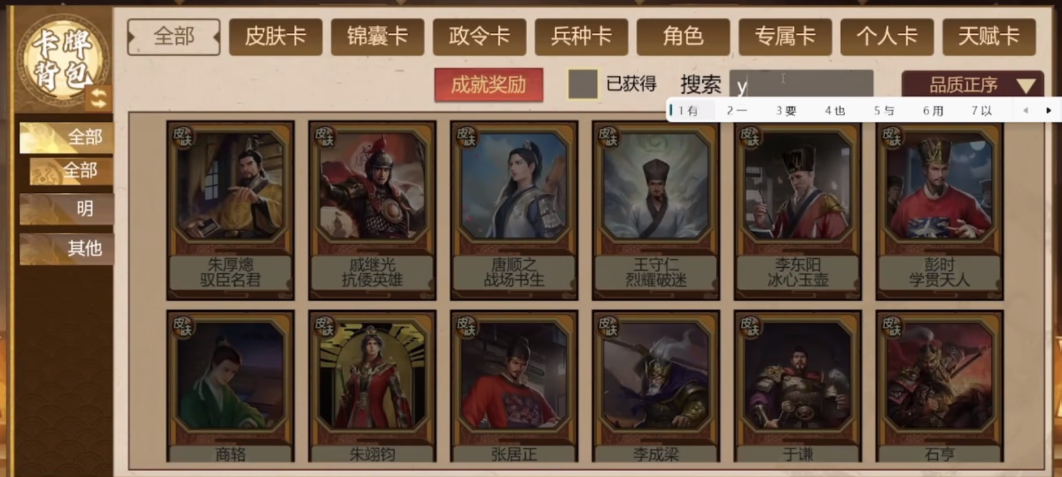Open the 王守仁 烈耀破迷 card
This screenshot has width=1062, height=477.
(x=656, y=211)
